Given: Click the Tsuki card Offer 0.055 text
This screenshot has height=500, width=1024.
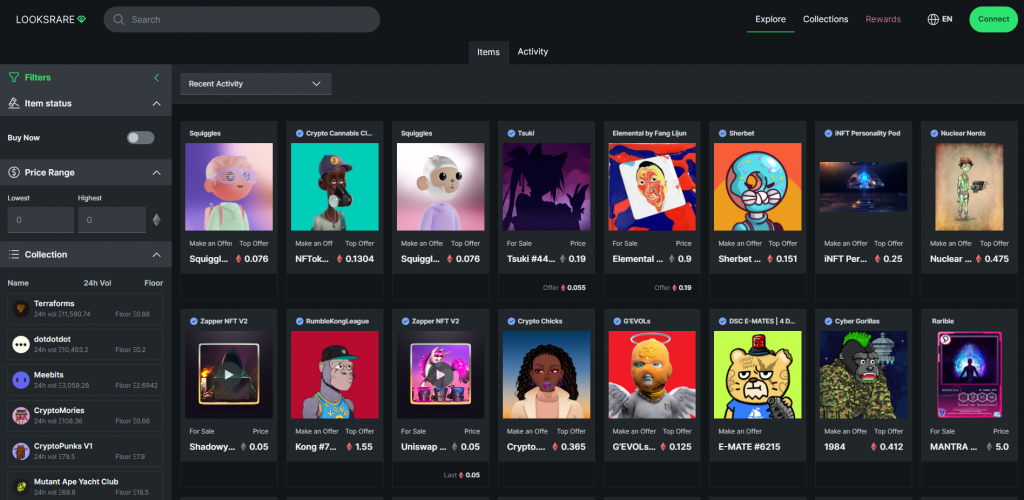Looking at the screenshot, I should 564,287.
